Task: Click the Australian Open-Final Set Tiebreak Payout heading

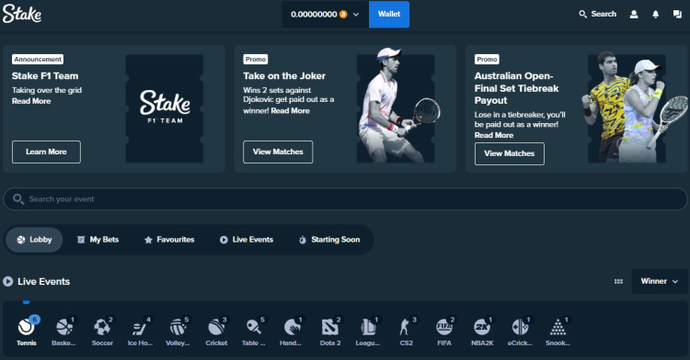Action: [517, 88]
